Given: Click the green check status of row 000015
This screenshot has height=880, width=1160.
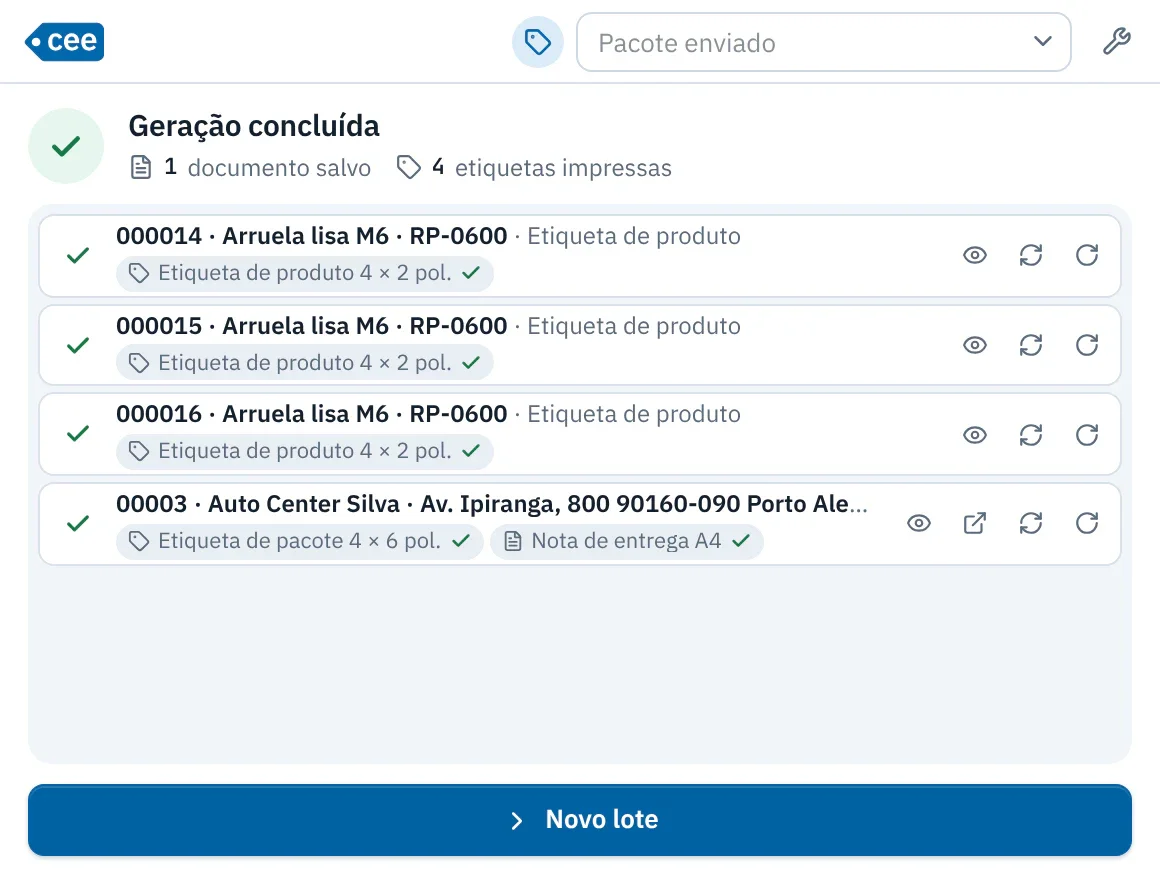Looking at the screenshot, I should (x=78, y=345).
